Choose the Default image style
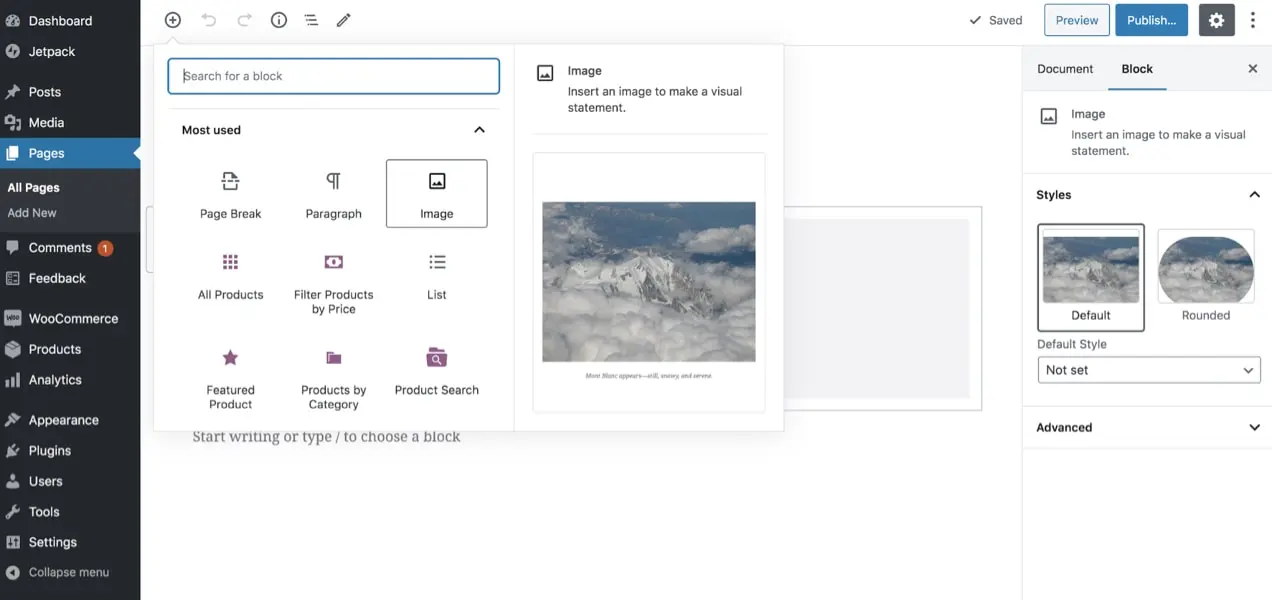Screen dimensions: 1272x600 point(1091,277)
